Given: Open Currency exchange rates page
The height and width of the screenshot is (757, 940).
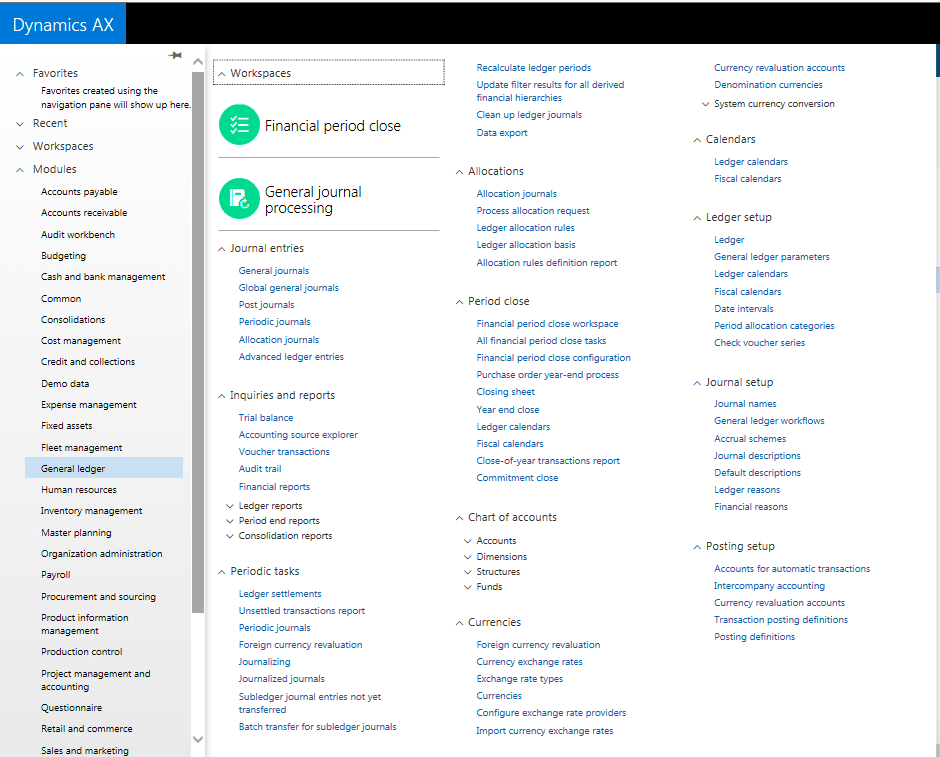Looking at the screenshot, I should (x=529, y=662).
